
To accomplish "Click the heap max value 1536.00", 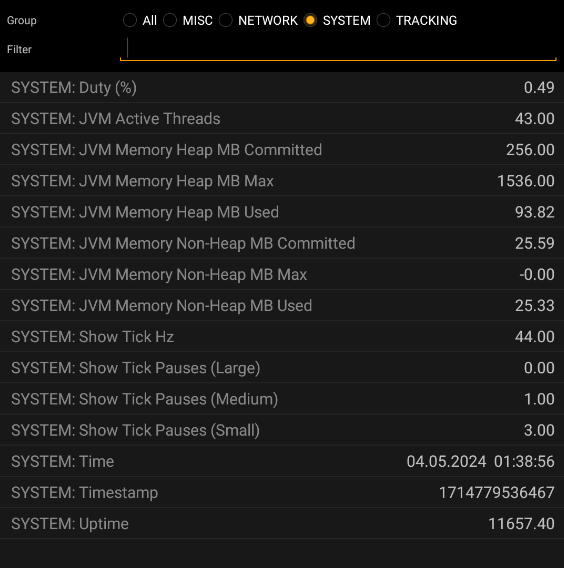I will click(x=526, y=181).
